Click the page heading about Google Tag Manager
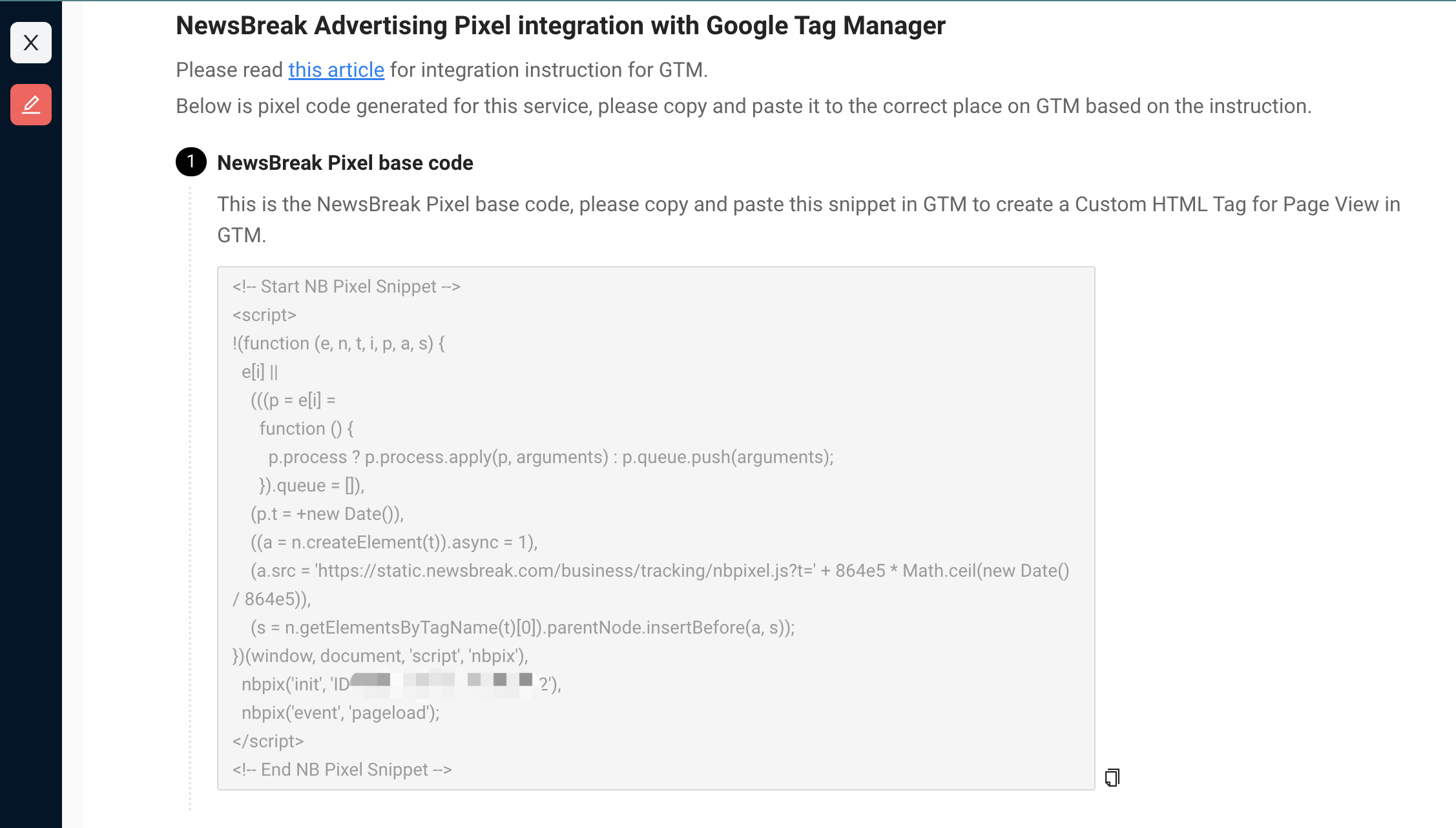The width and height of the screenshot is (1456, 828). [560, 26]
